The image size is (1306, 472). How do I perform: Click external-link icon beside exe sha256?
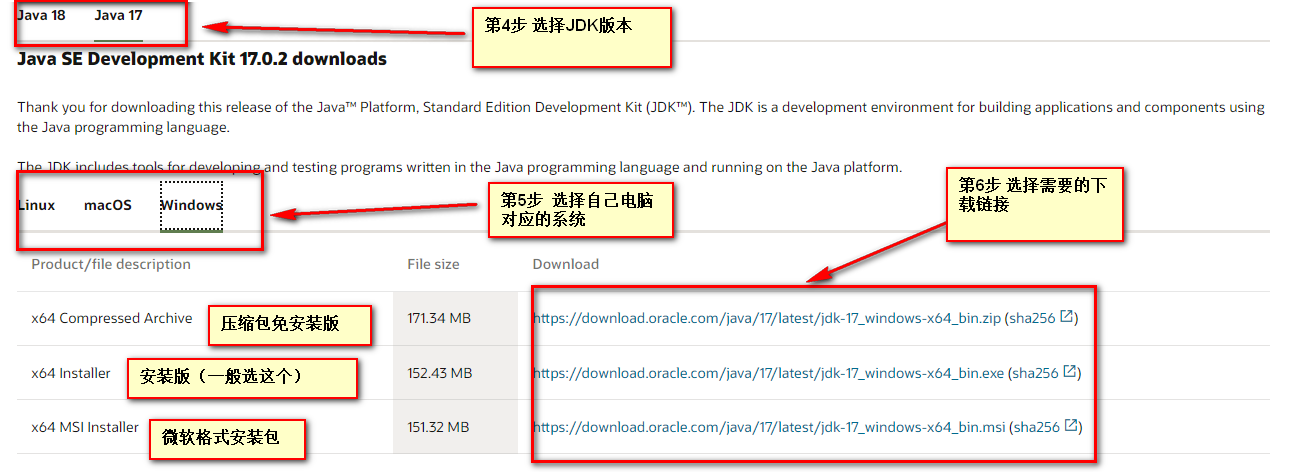pyautogui.click(x=1070, y=372)
